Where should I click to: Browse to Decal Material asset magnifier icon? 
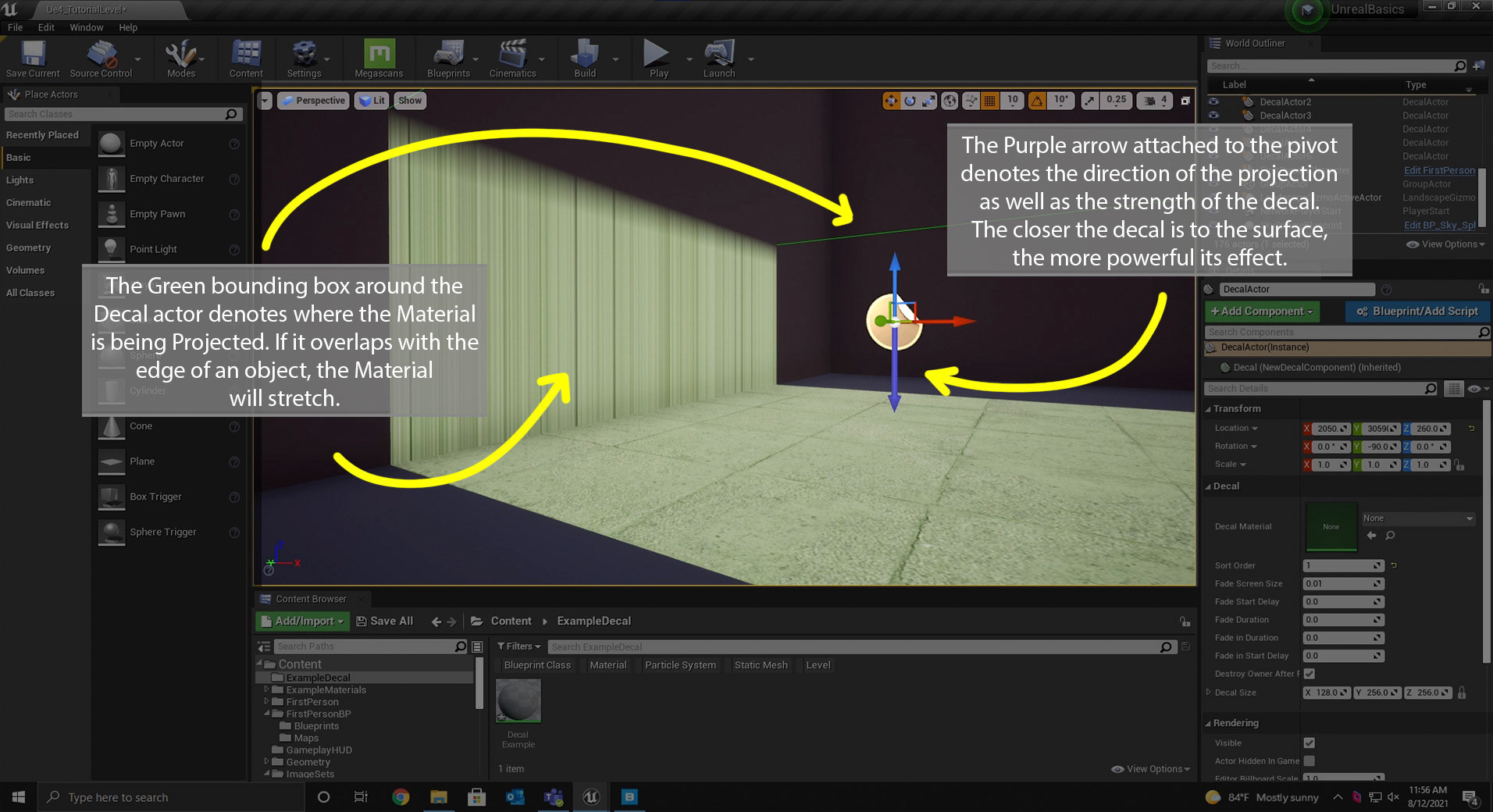coord(1390,536)
